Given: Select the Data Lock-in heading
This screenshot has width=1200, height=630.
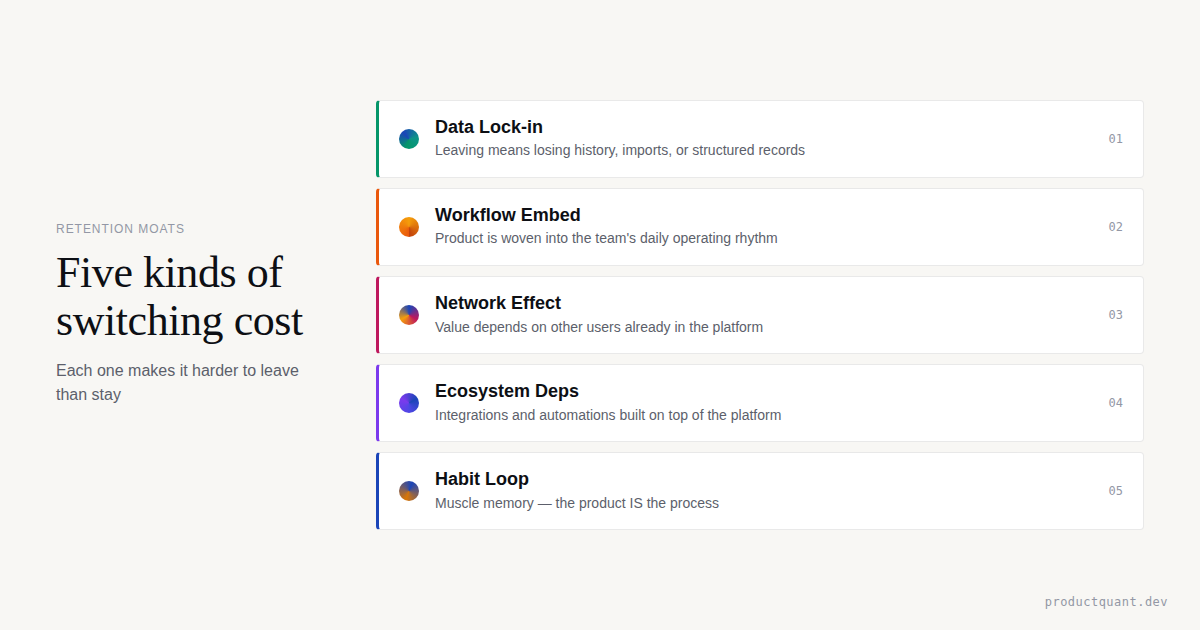Looking at the screenshot, I should [x=489, y=127].
